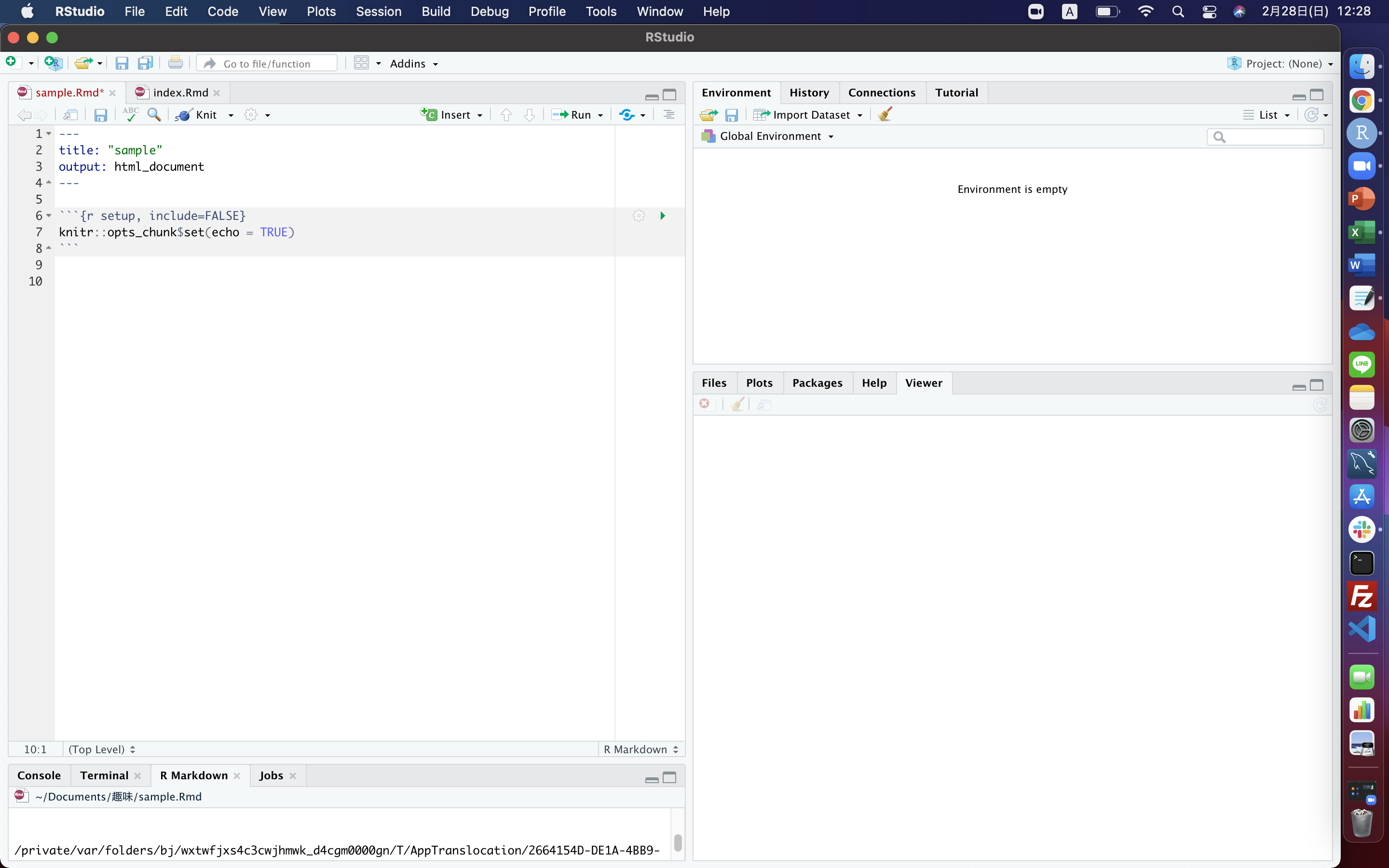The height and width of the screenshot is (868, 1389).
Task: Open the Import Dataset dropdown
Action: [808, 115]
